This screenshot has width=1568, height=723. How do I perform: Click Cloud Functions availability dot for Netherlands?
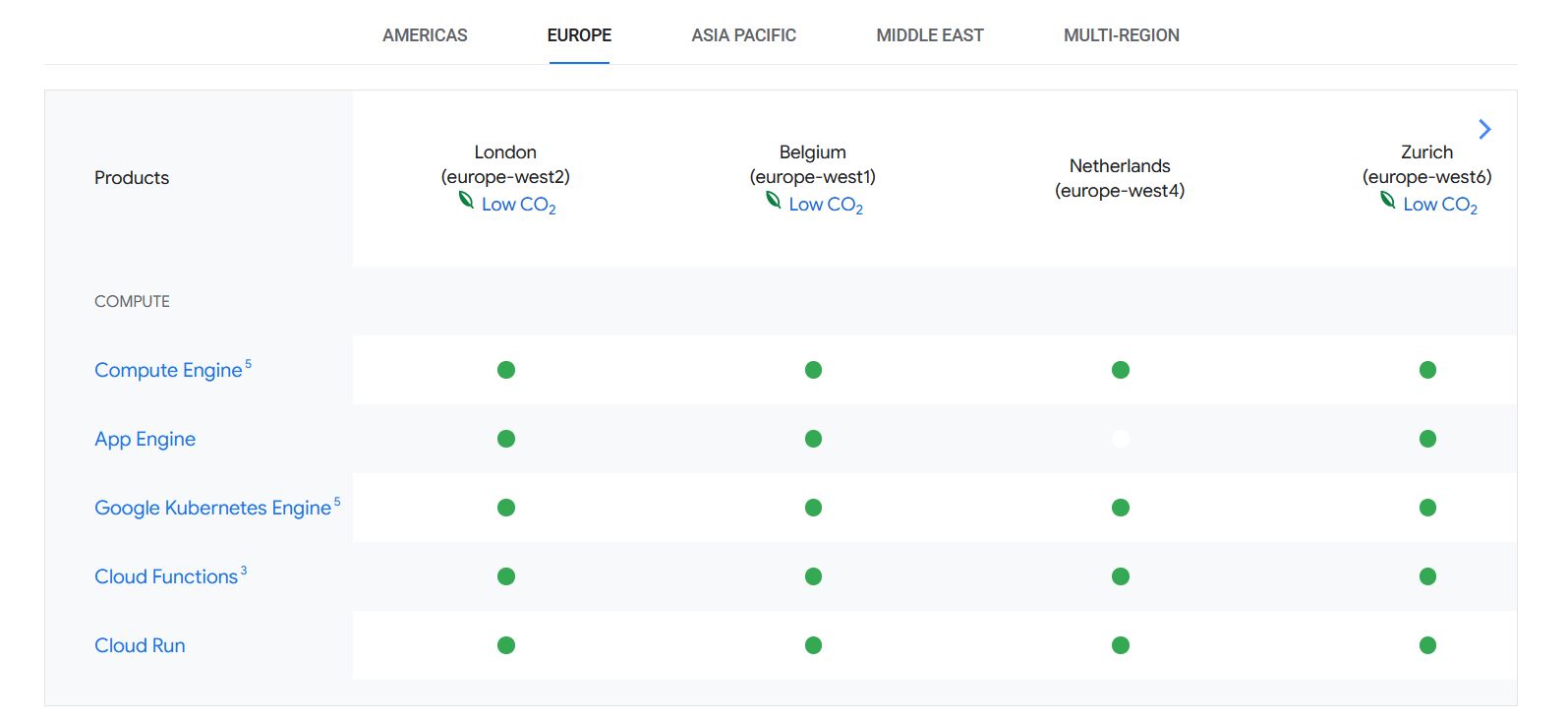(1121, 576)
